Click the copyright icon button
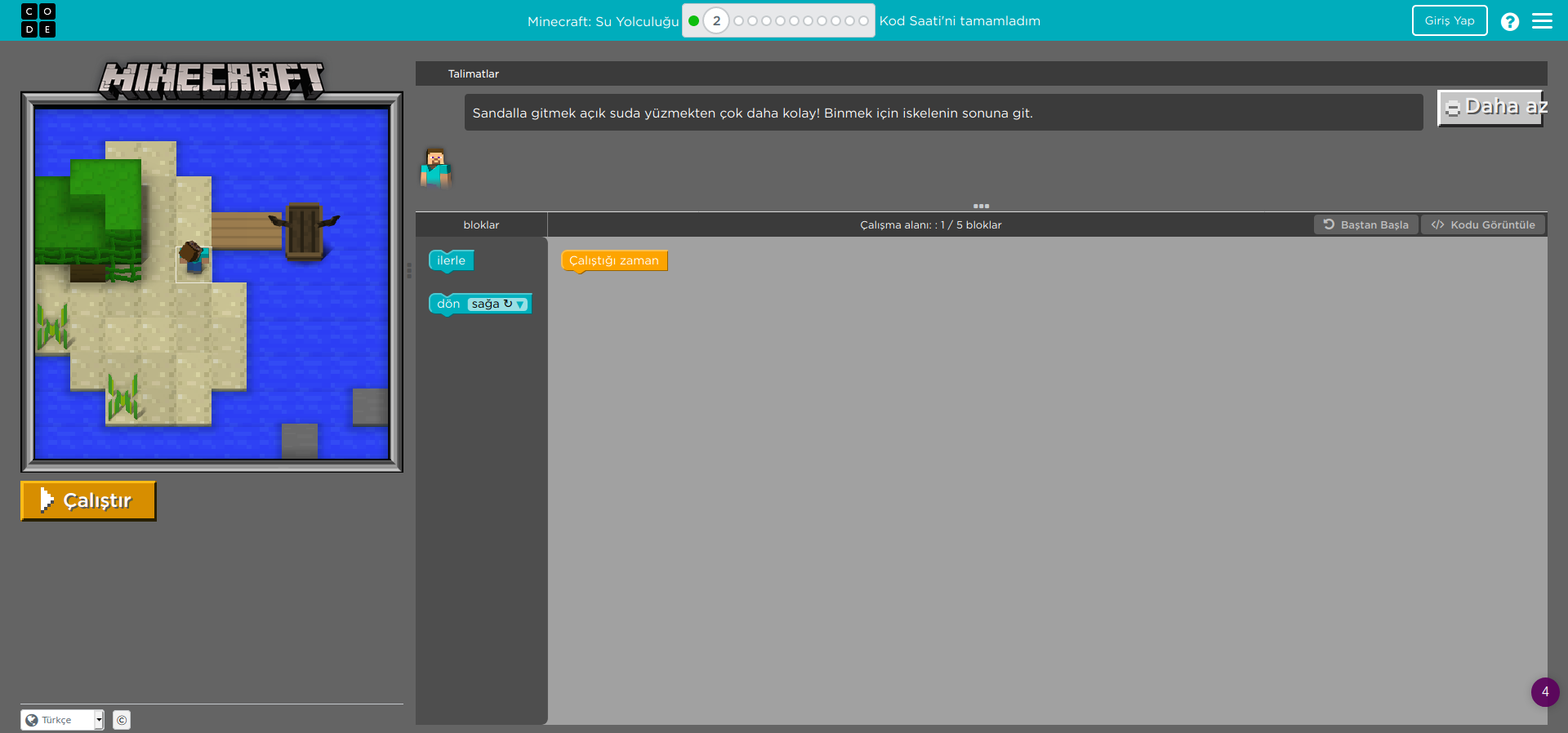The width and height of the screenshot is (1568, 733). pos(122,720)
